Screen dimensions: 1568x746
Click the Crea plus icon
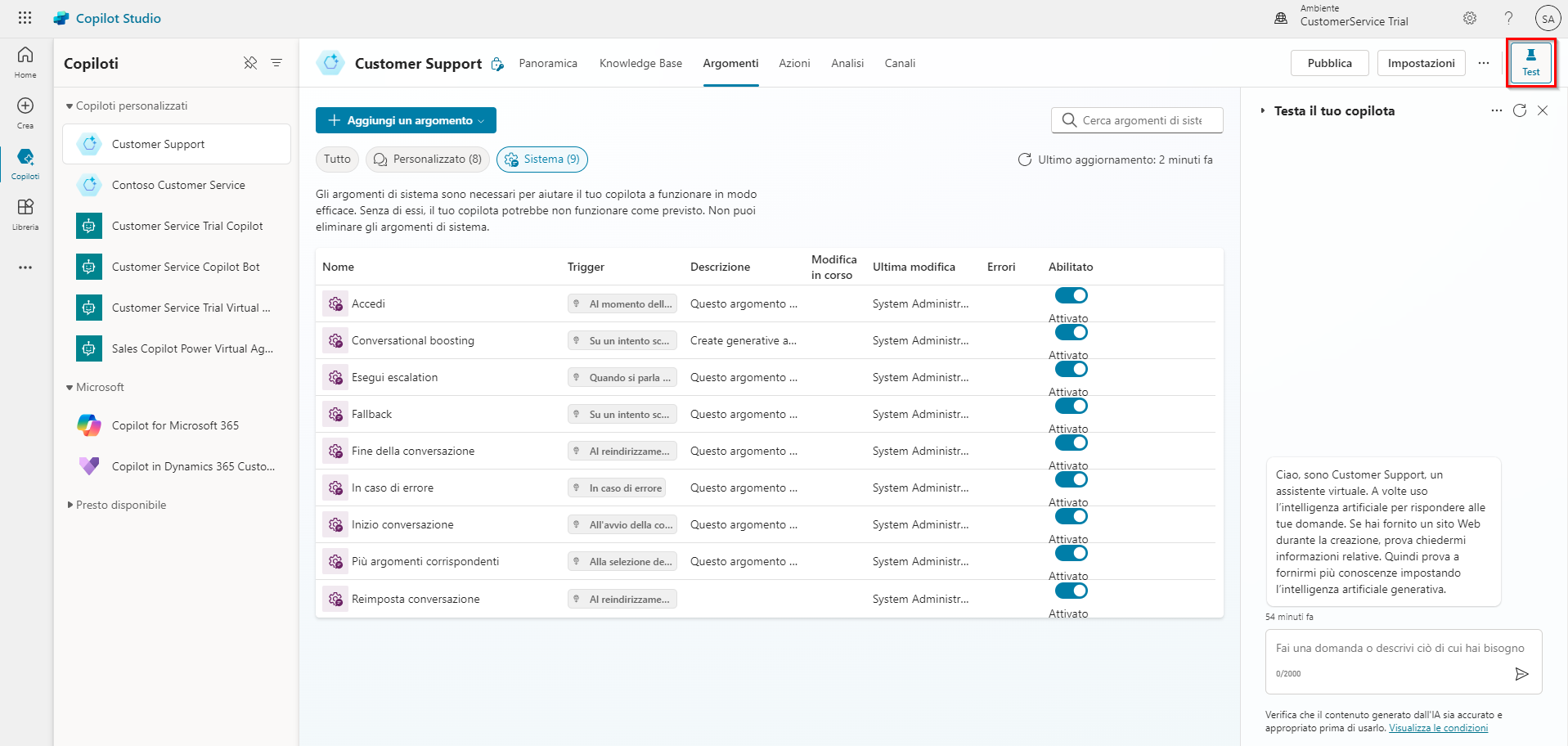point(25,112)
